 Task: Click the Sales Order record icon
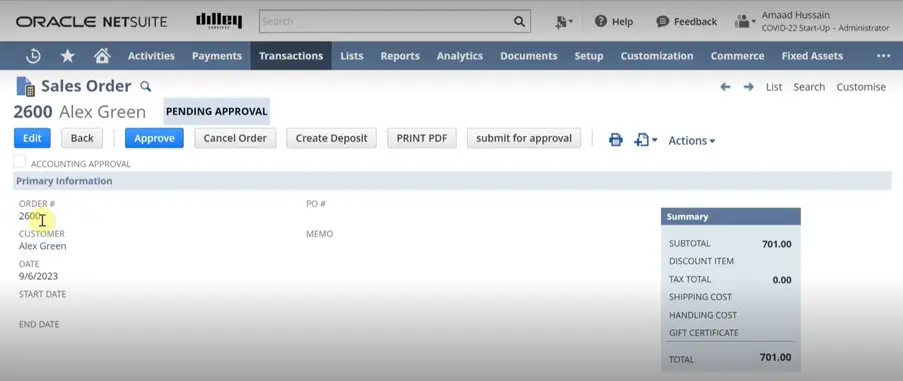[x=25, y=86]
